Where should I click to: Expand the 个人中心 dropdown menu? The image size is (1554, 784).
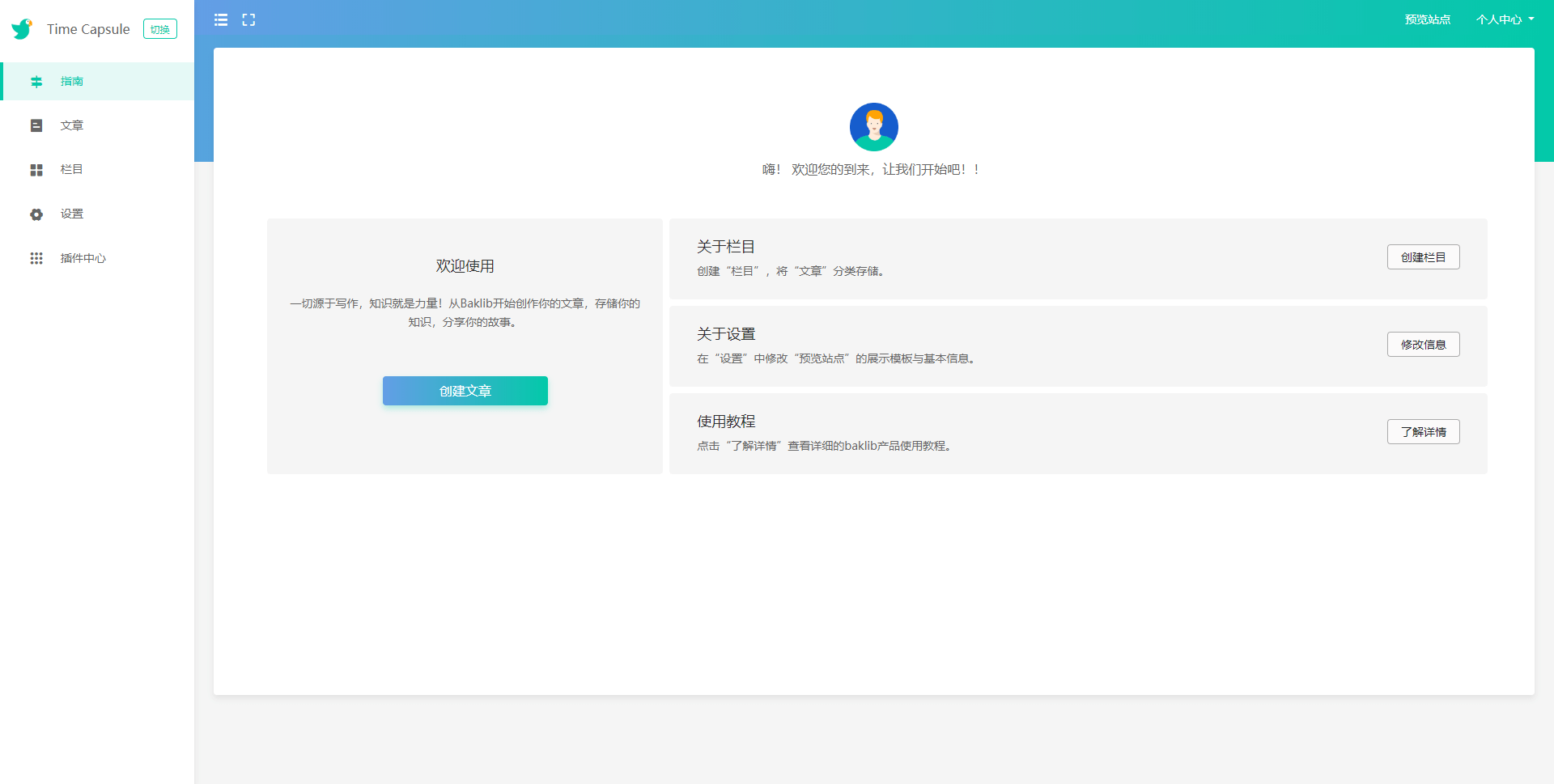(x=1504, y=19)
